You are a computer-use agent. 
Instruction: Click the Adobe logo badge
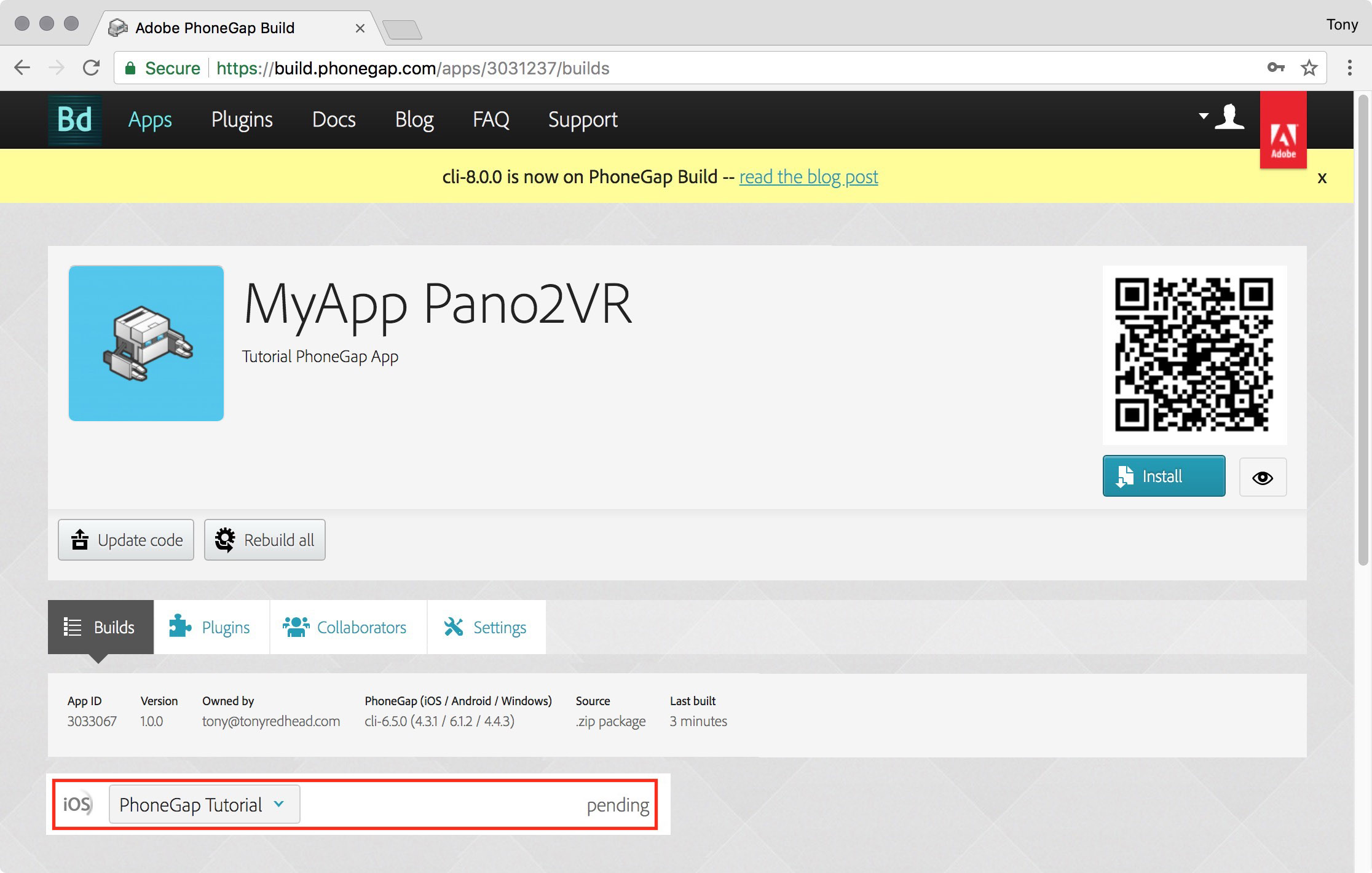1283,130
